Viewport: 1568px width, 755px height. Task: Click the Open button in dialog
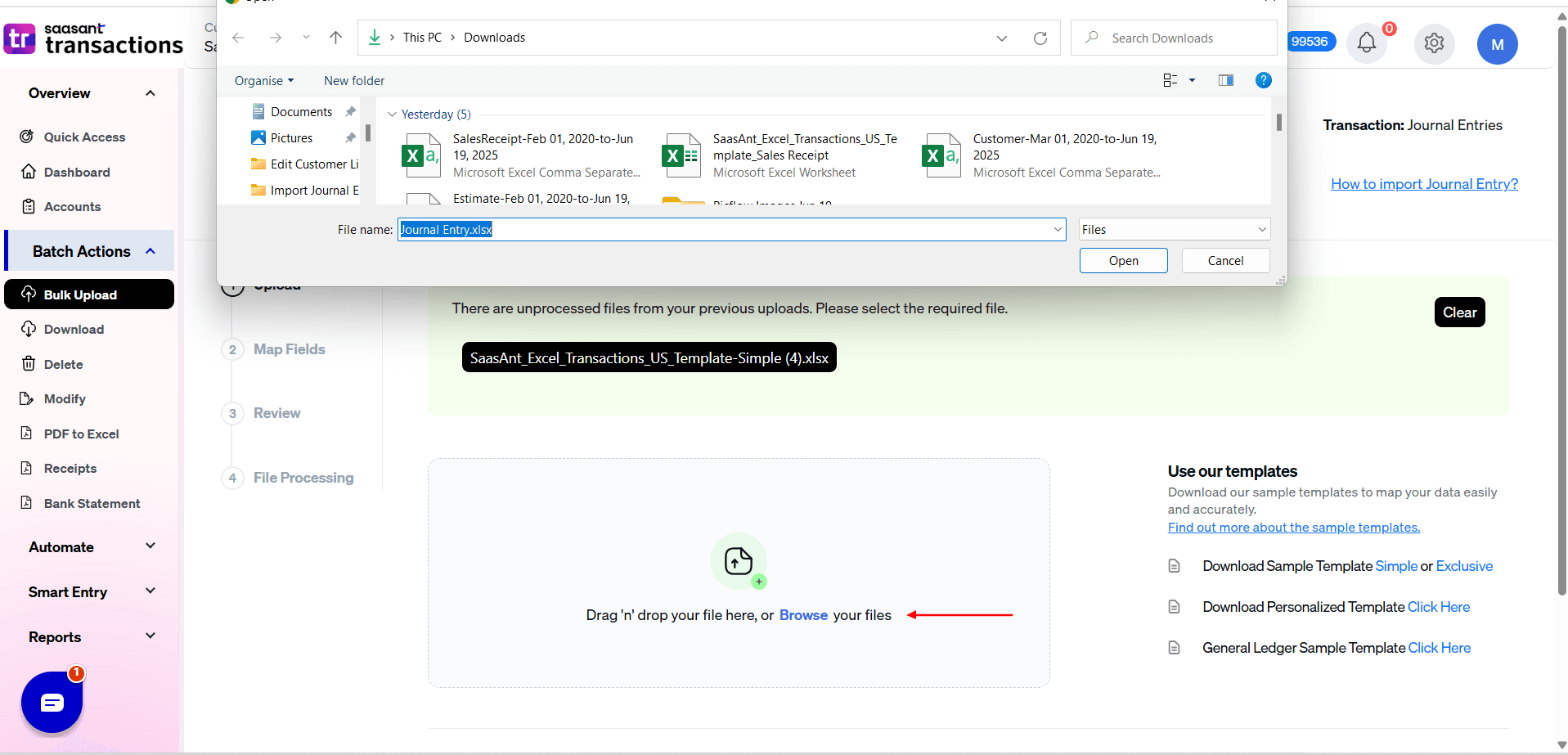(x=1123, y=261)
